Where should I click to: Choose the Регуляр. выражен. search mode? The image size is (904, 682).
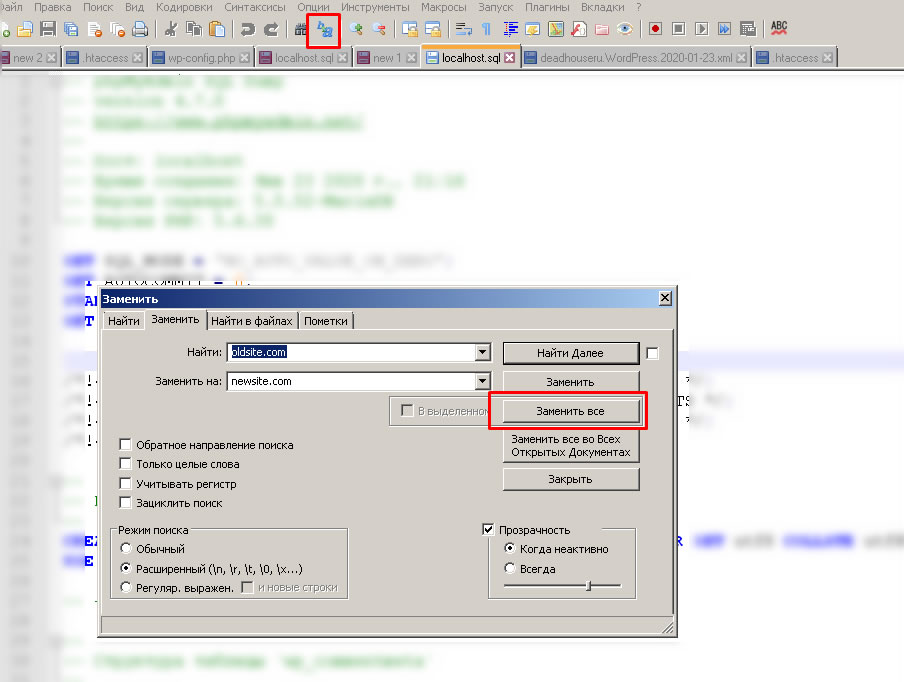pyautogui.click(x=126, y=587)
